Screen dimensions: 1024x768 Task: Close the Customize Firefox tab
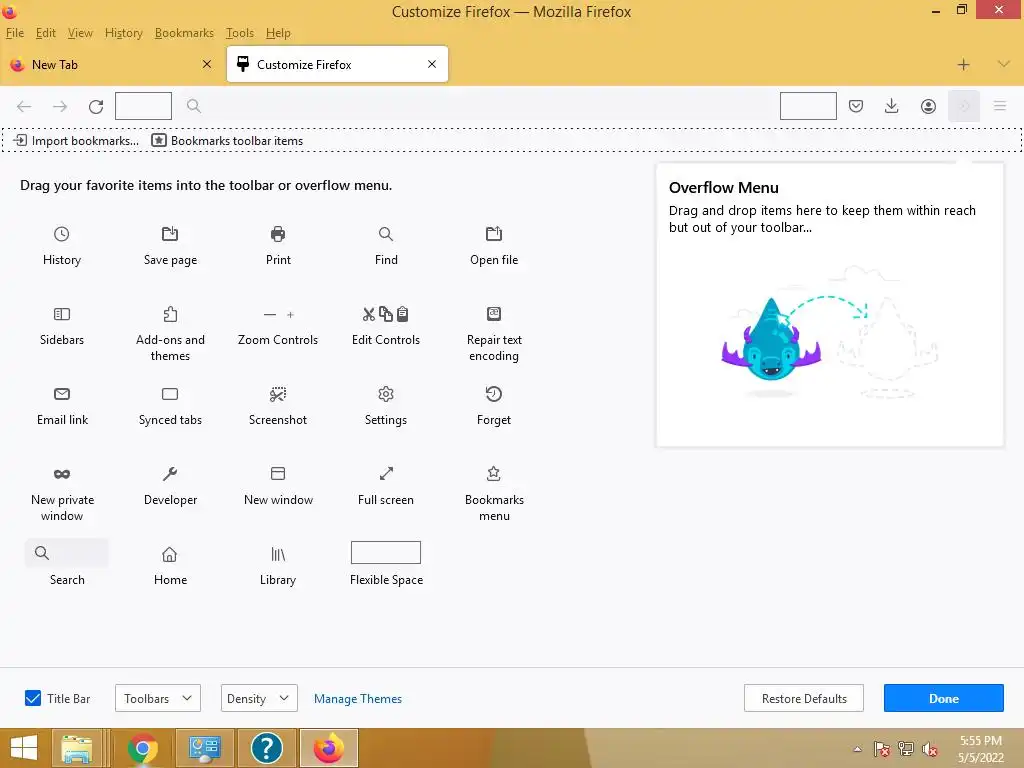coord(432,64)
